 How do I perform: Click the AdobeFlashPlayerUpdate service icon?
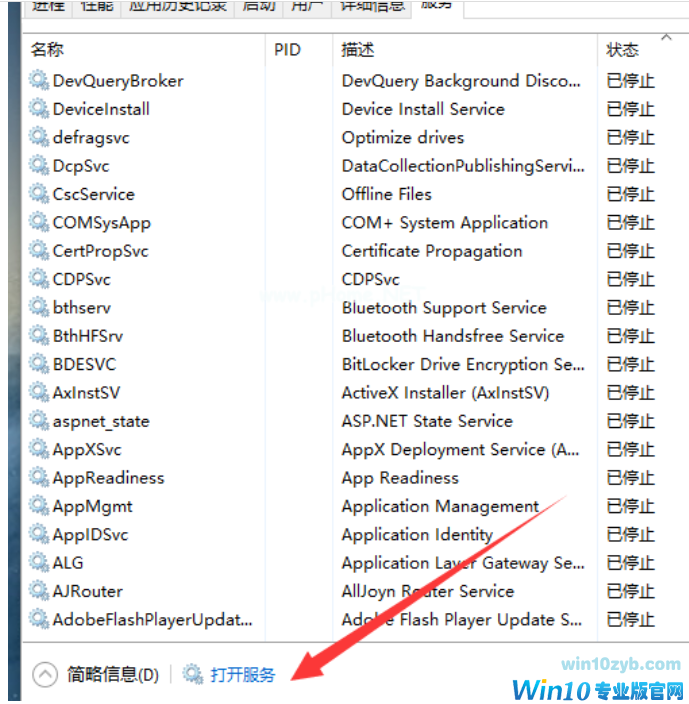tap(39, 620)
